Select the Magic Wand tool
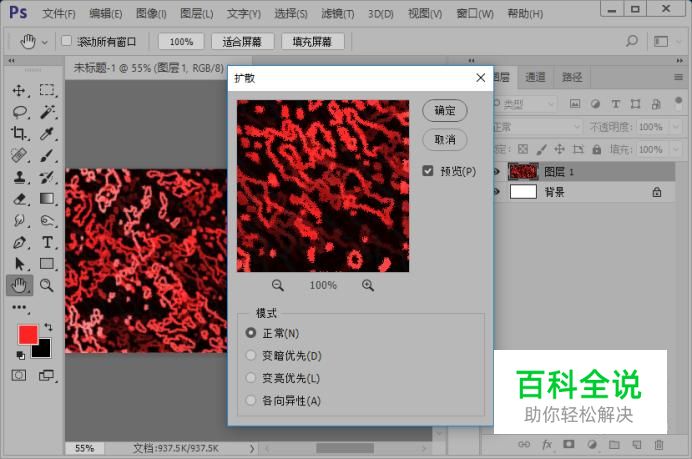Viewport: 692px width, 459px height. point(47,112)
